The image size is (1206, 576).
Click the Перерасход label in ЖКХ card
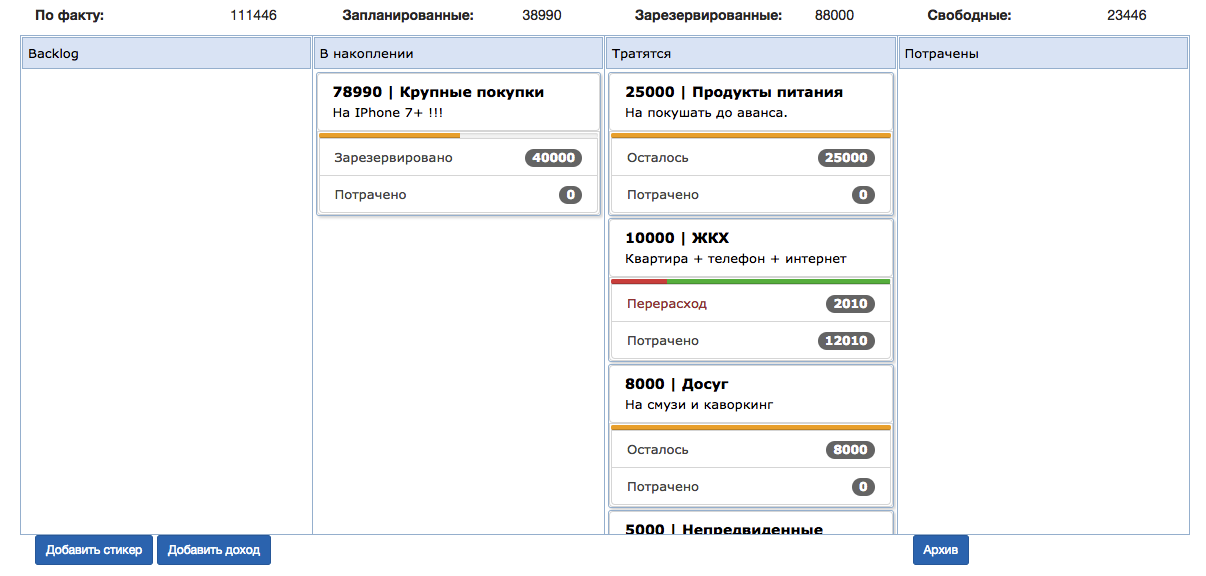click(x=667, y=304)
